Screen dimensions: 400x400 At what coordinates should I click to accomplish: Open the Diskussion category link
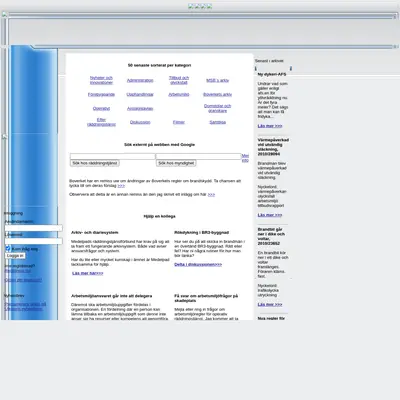(x=140, y=122)
